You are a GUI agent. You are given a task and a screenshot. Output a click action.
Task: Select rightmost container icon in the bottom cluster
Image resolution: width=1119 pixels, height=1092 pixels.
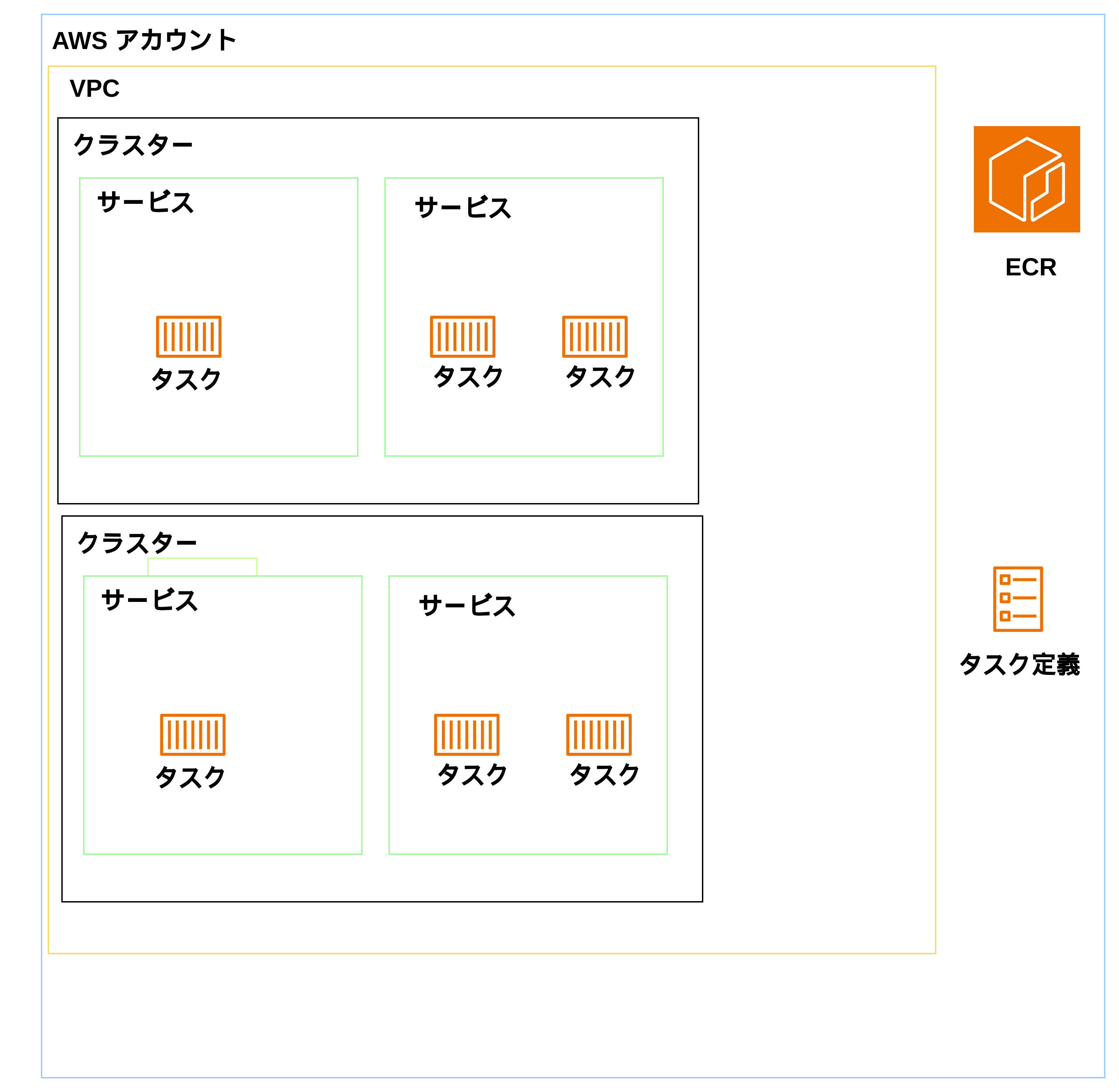pyautogui.click(x=598, y=735)
